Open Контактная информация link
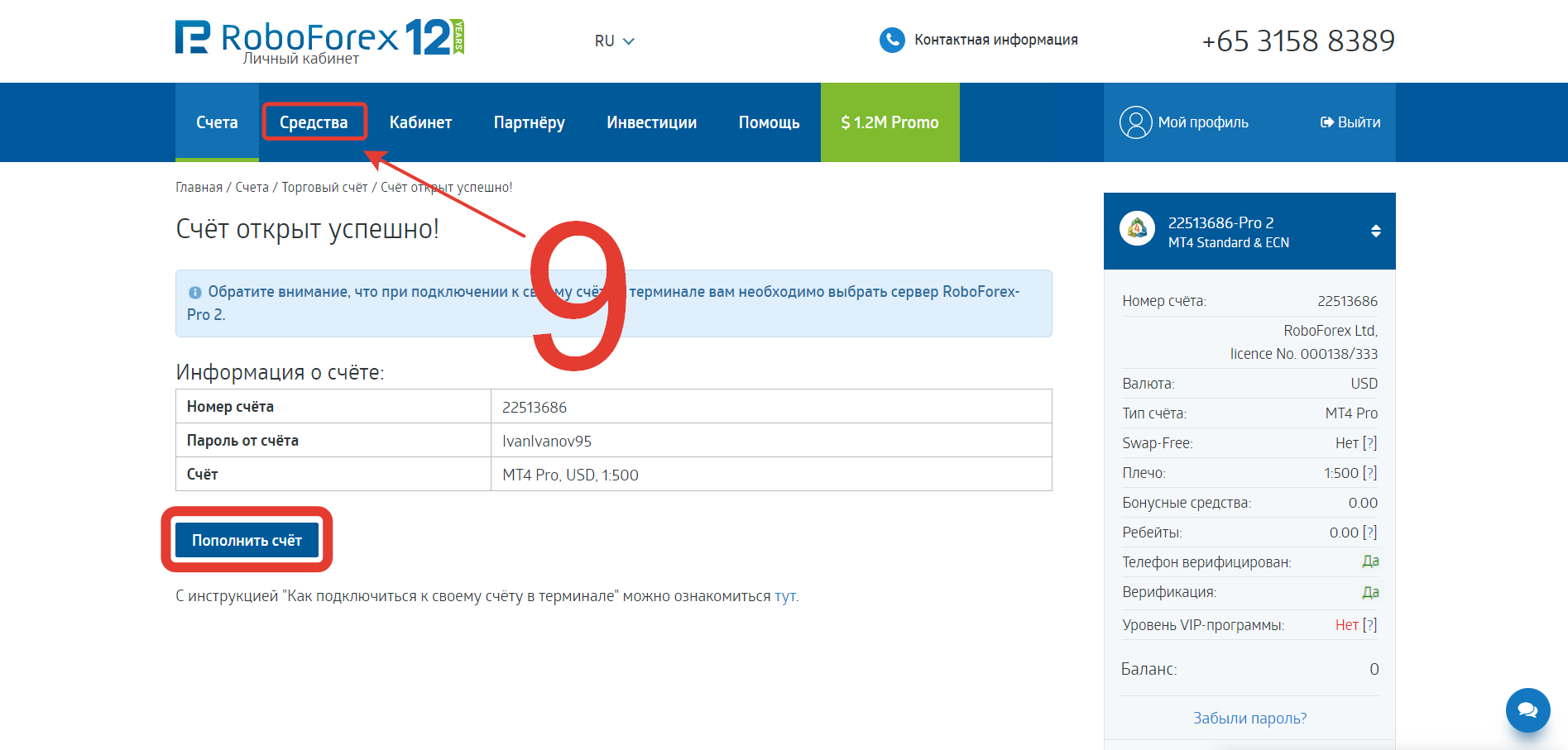 tap(996, 40)
